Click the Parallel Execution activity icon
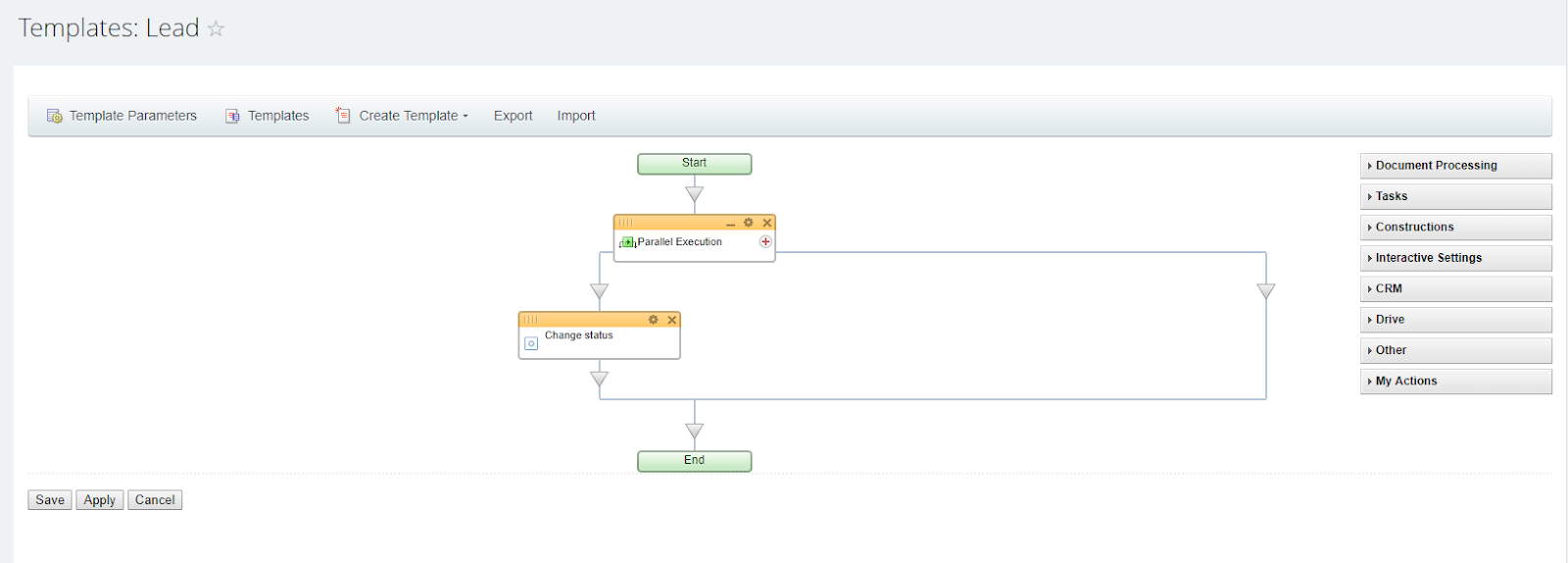Screen dimensions: 1568x563 click(628, 242)
